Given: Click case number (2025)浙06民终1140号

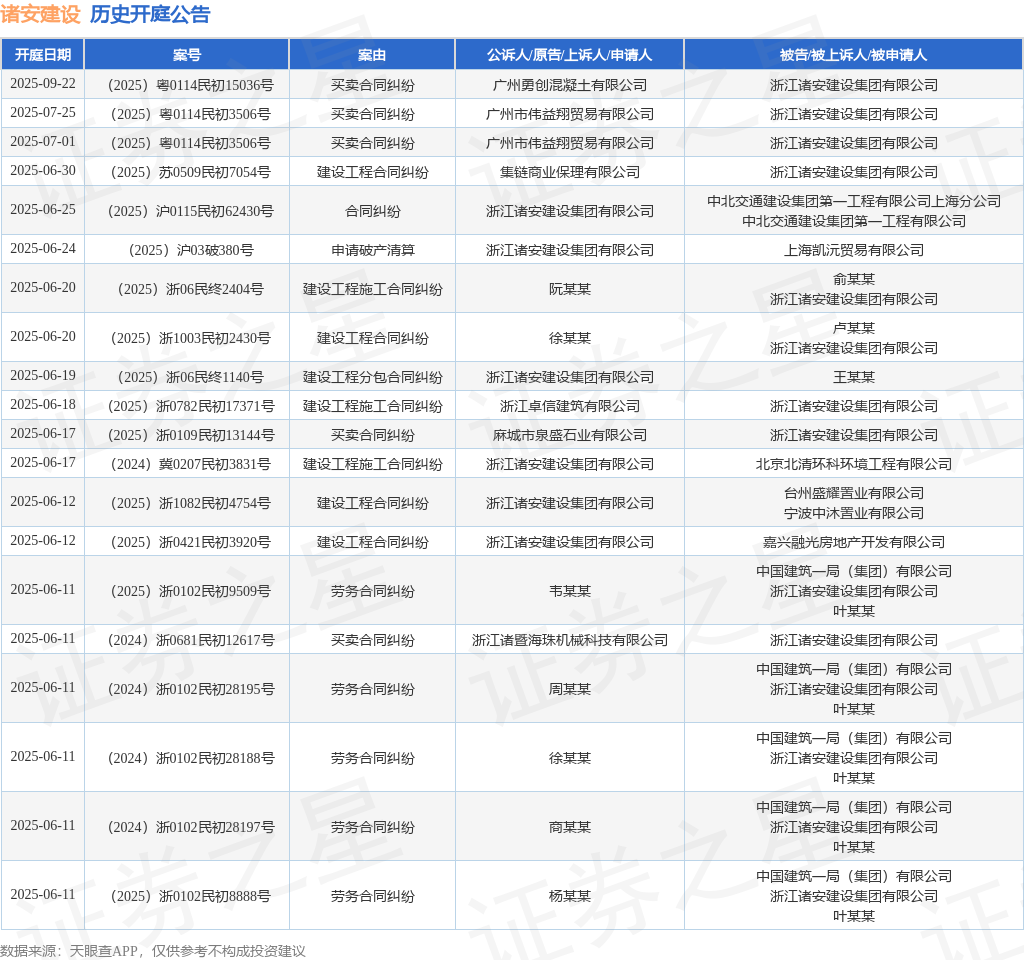Looking at the screenshot, I should coord(190,377).
